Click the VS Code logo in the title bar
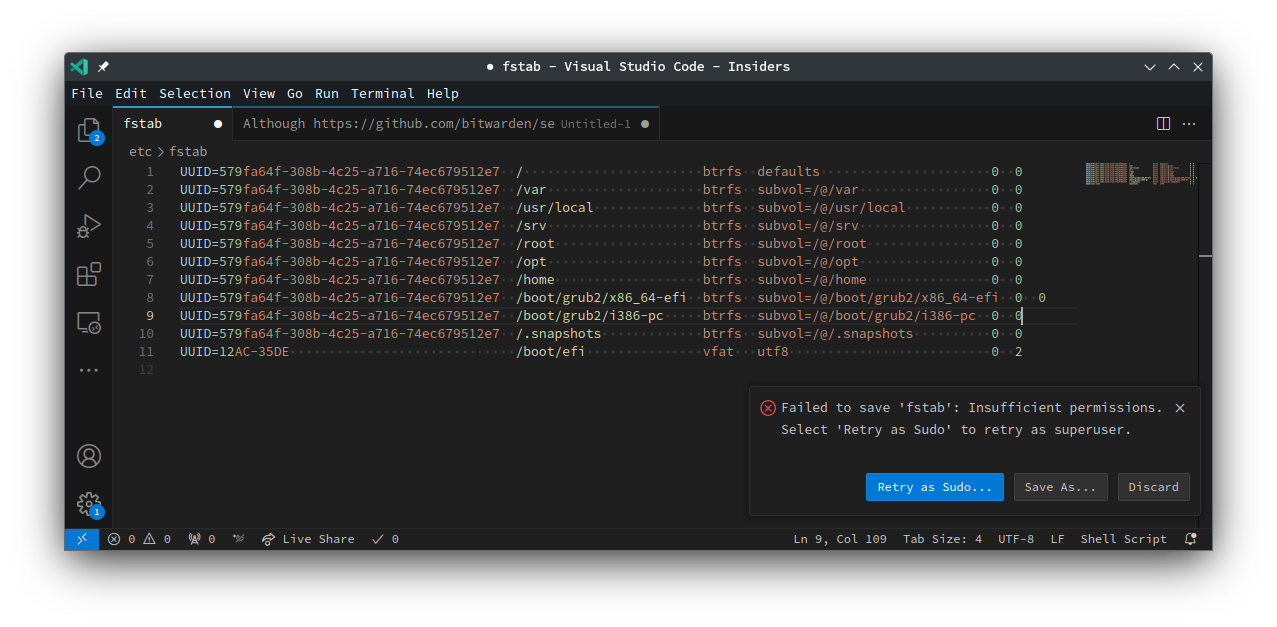The height and width of the screenshot is (627, 1277). 79,67
